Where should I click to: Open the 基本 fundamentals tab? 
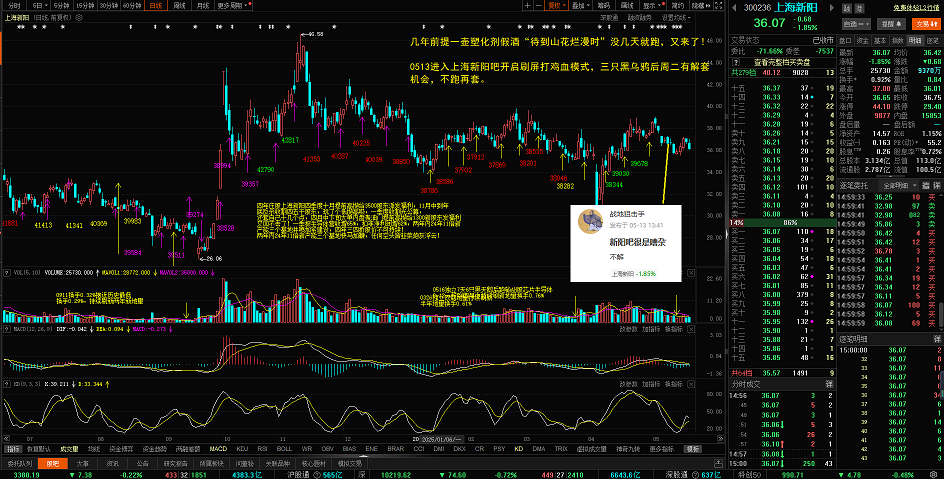(880, 40)
